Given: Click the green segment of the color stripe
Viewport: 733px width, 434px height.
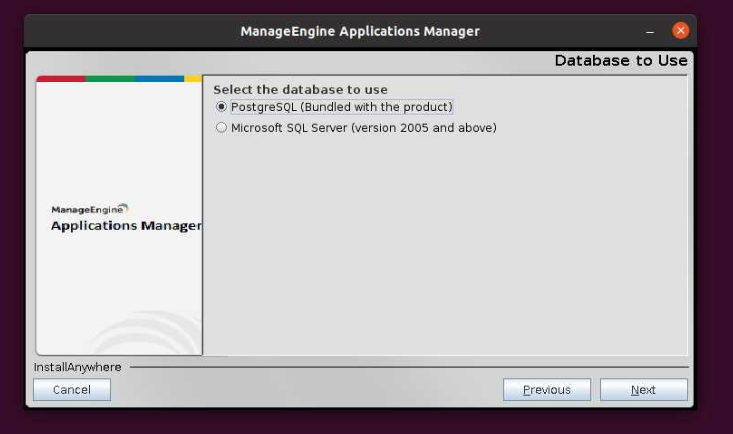Looking at the screenshot, I should [110, 78].
